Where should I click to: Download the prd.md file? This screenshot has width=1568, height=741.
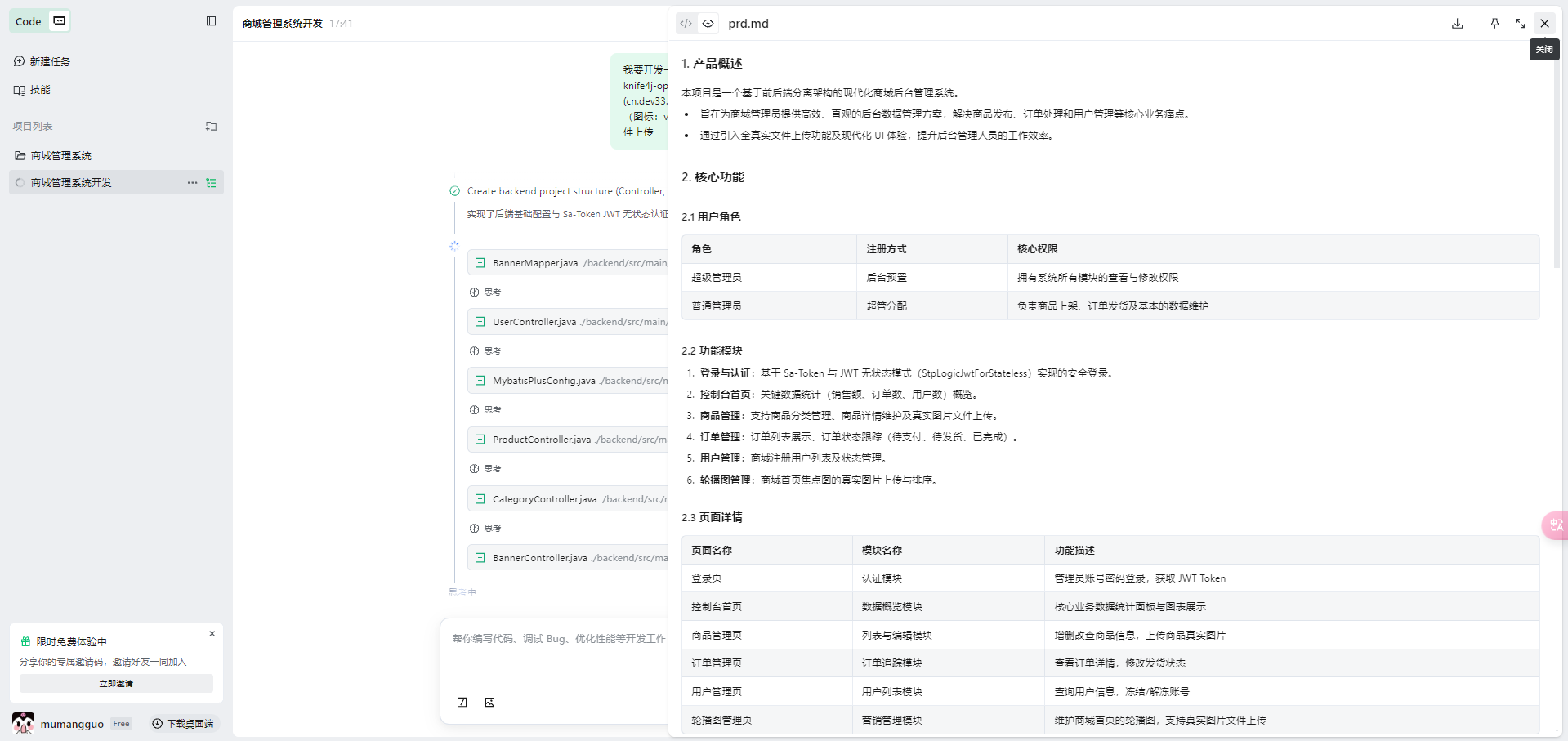click(x=1457, y=24)
